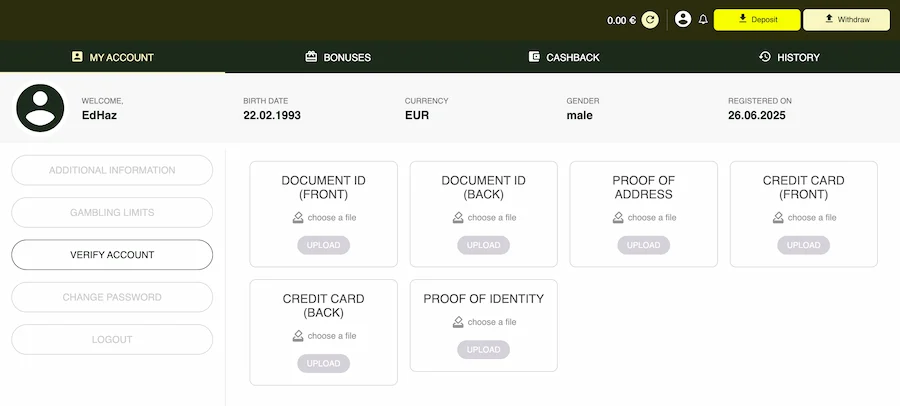
Task: Click the Bonuses gift icon
Action: coord(311,57)
